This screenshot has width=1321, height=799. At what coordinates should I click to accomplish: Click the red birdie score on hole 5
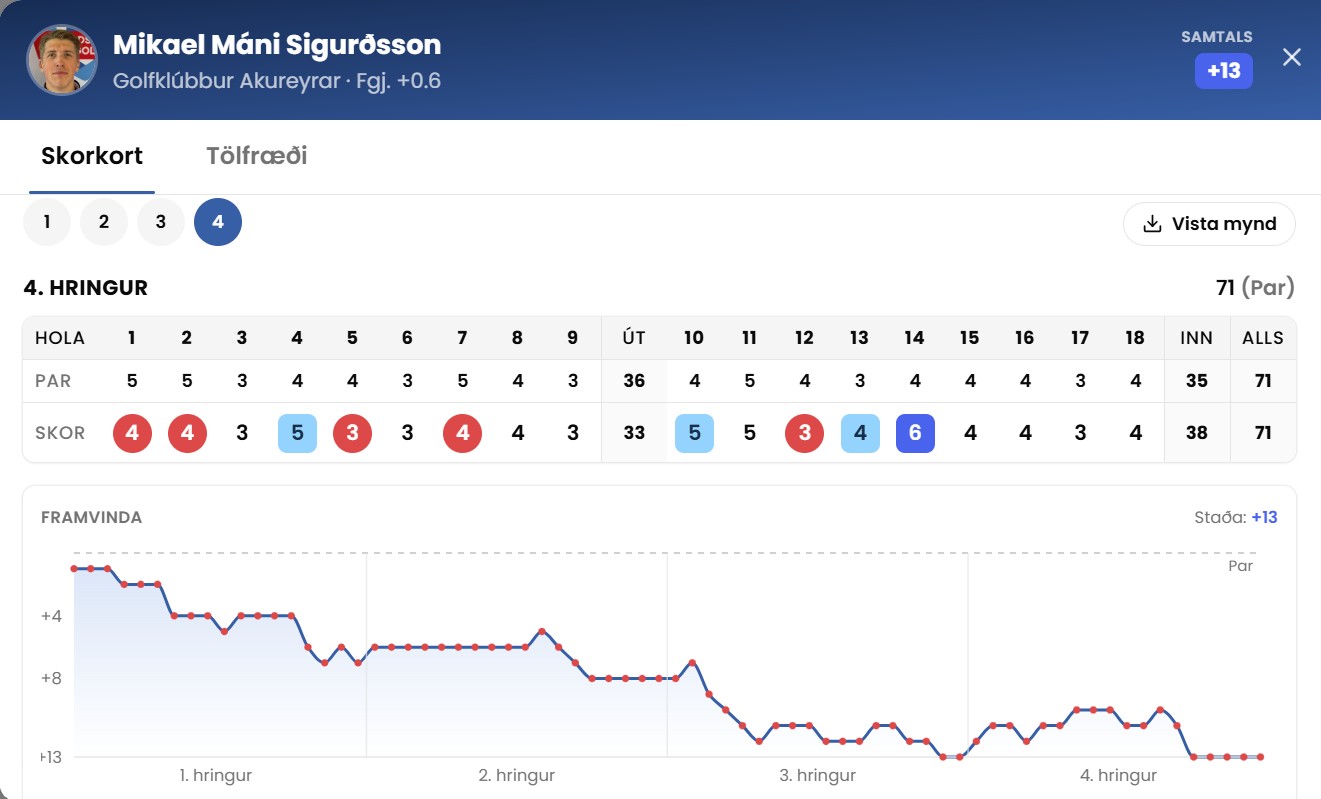coord(352,433)
